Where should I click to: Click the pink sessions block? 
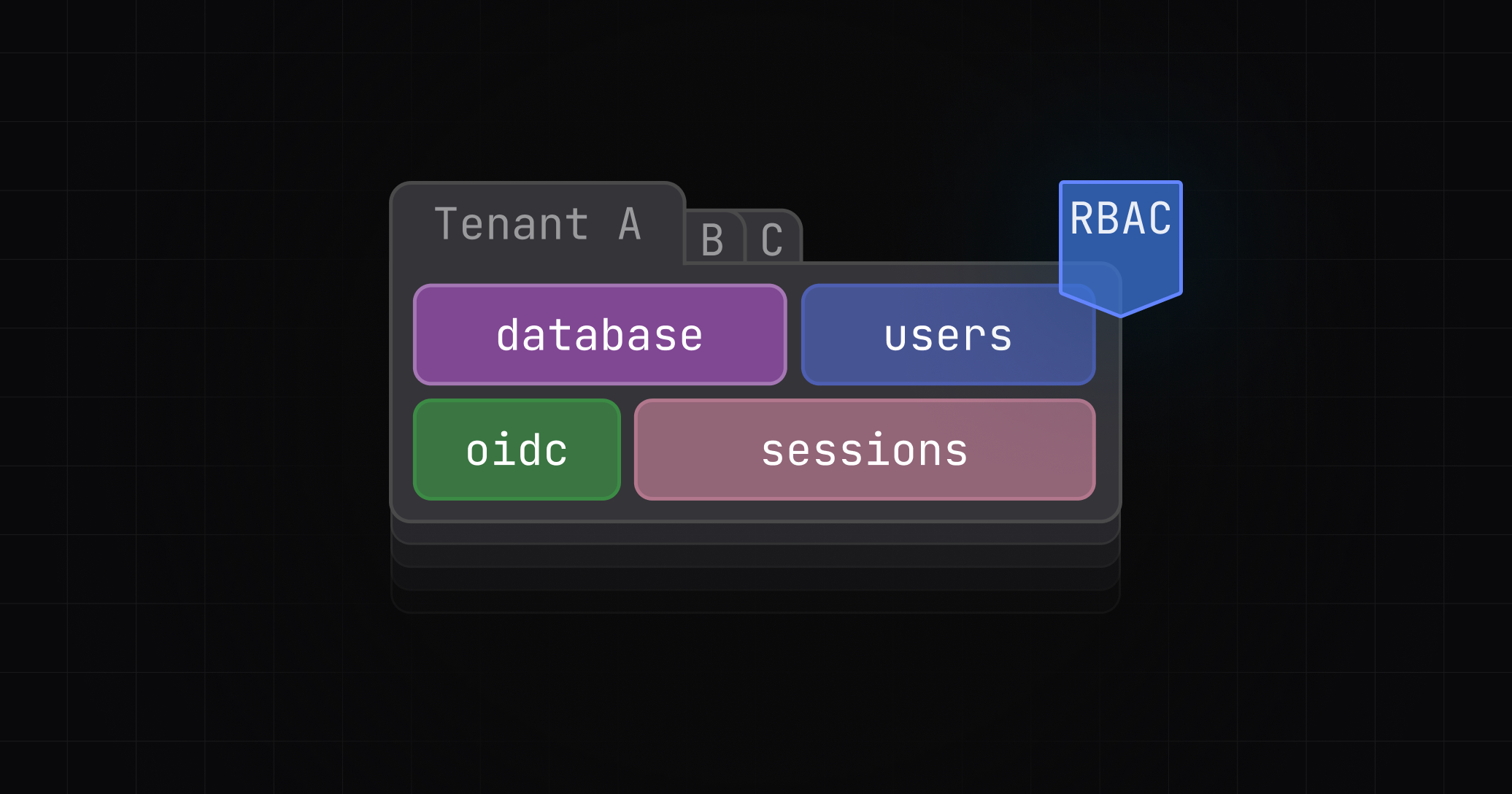pos(865,450)
